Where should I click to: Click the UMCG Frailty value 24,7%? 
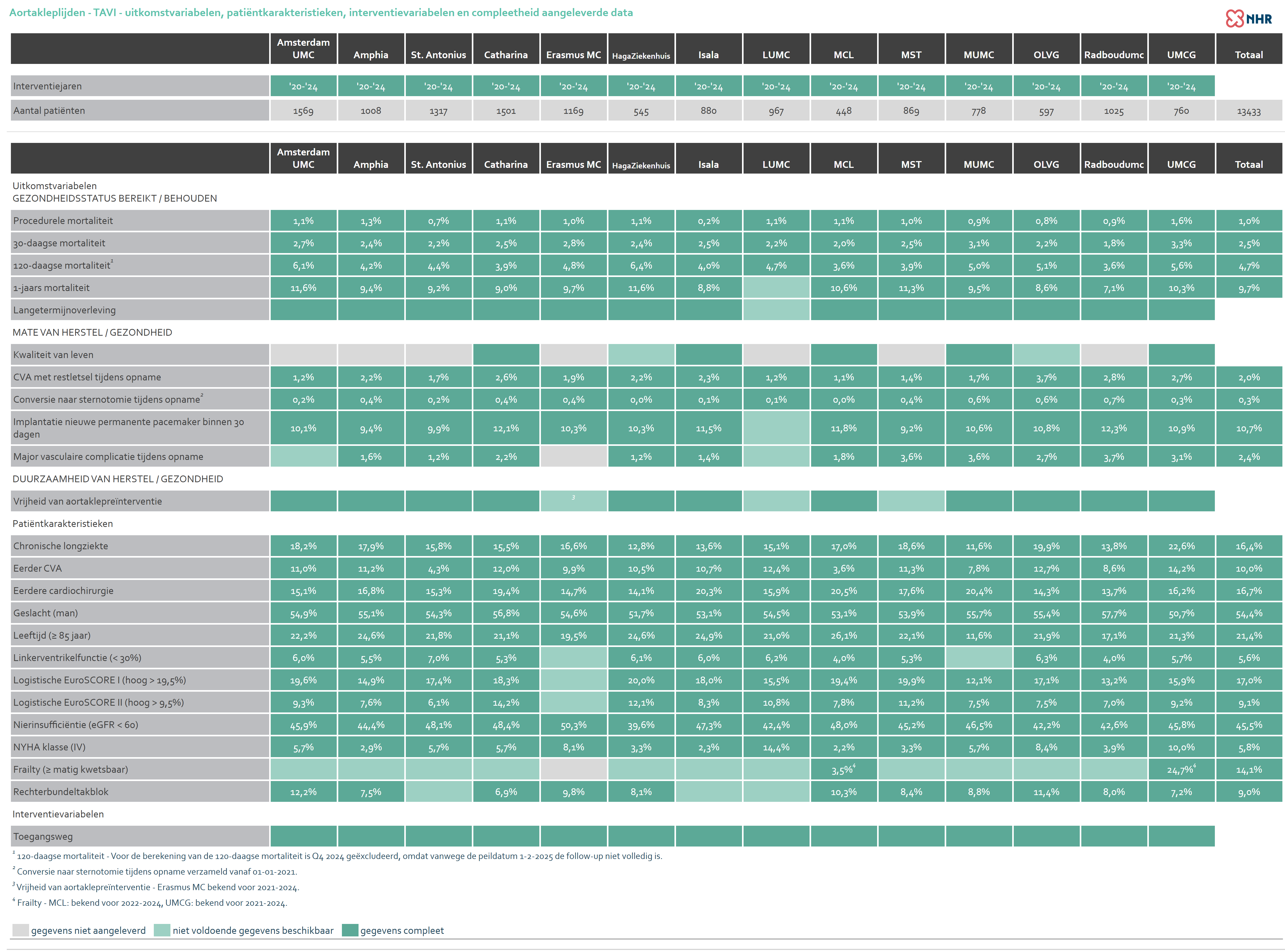[x=1181, y=769]
